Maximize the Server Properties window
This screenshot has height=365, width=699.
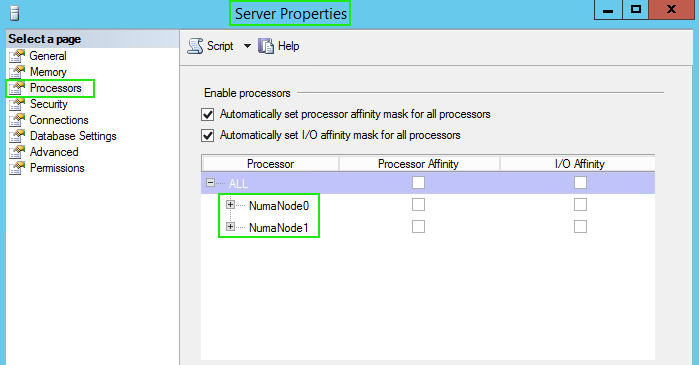635,10
